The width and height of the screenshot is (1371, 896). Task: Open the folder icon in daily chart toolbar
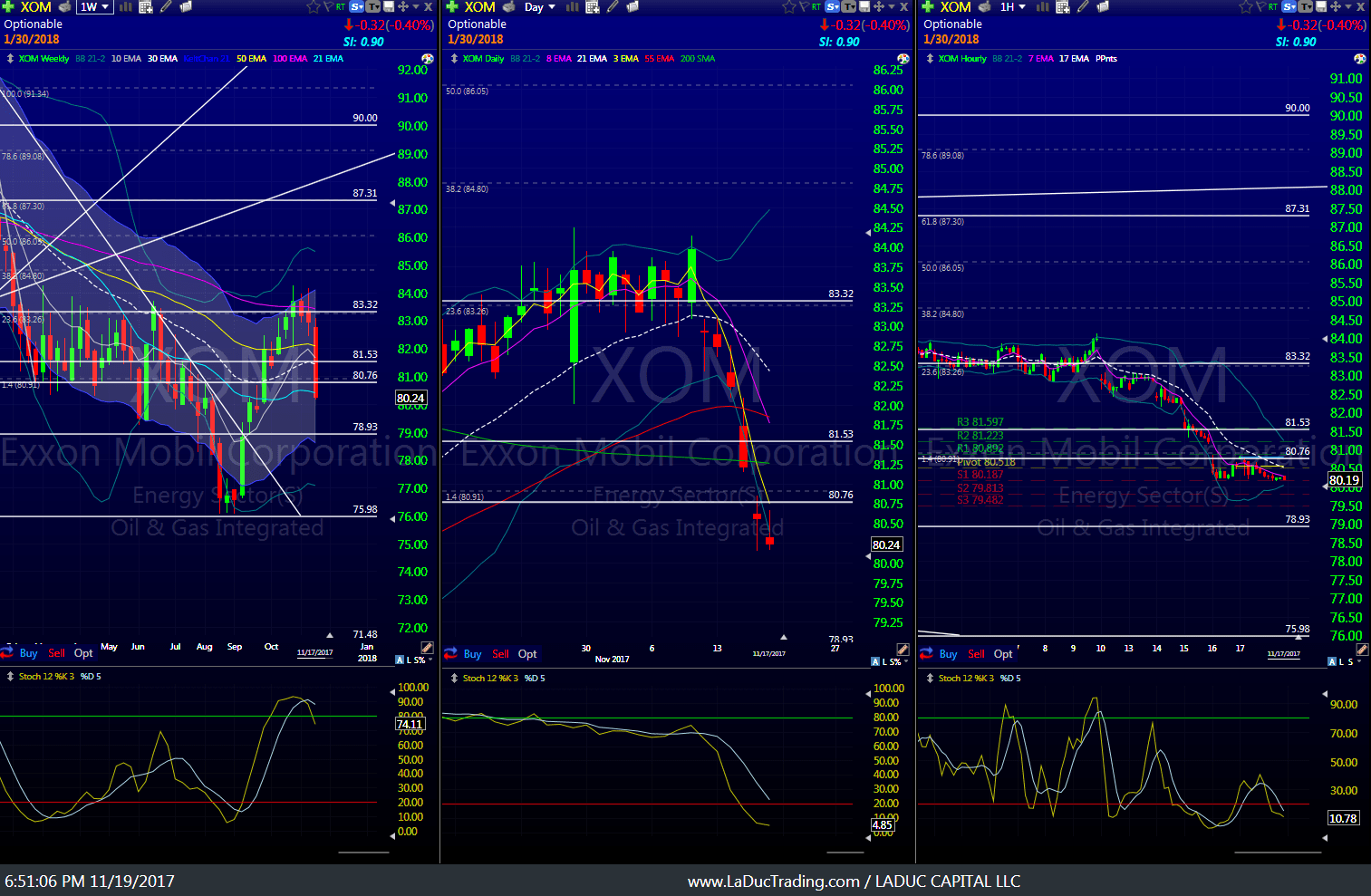[632, 6]
